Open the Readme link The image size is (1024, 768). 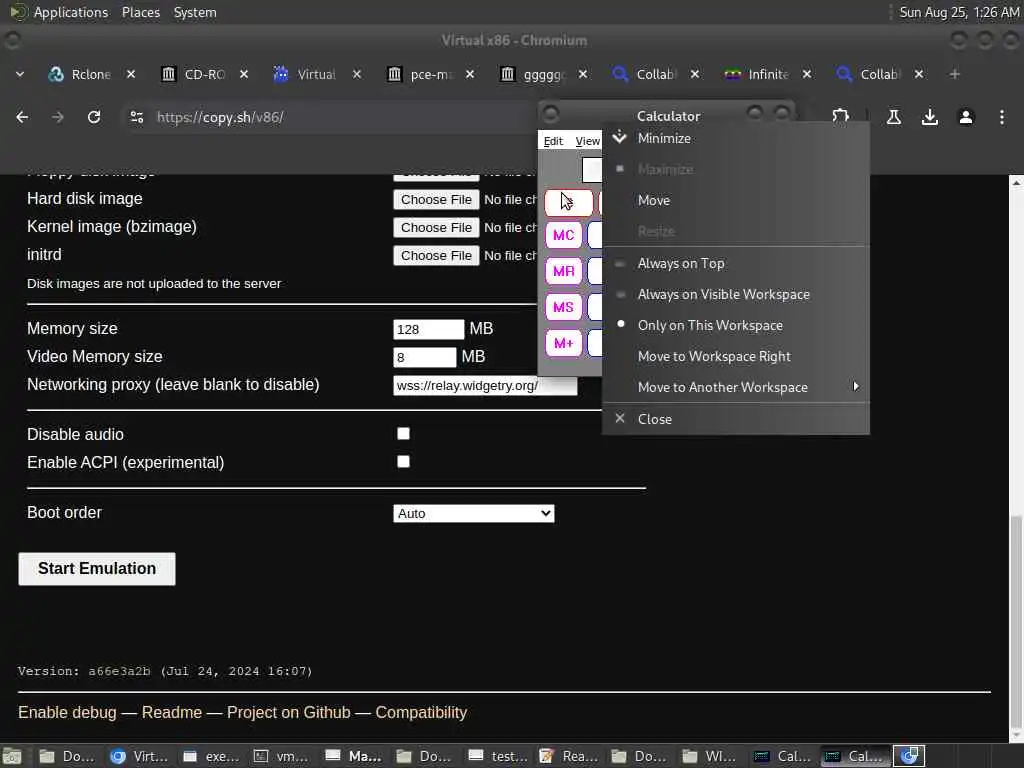172,712
